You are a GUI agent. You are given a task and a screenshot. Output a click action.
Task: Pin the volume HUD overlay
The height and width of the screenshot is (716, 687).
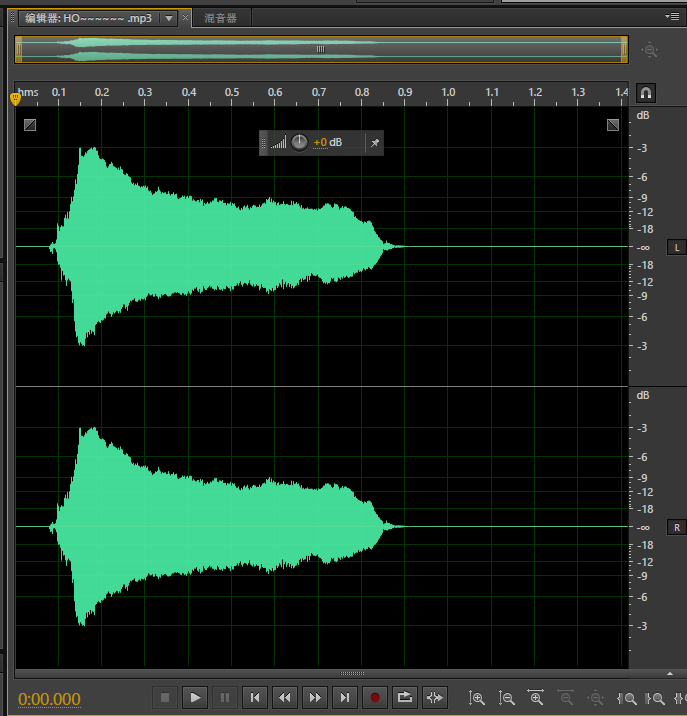(x=374, y=143)
